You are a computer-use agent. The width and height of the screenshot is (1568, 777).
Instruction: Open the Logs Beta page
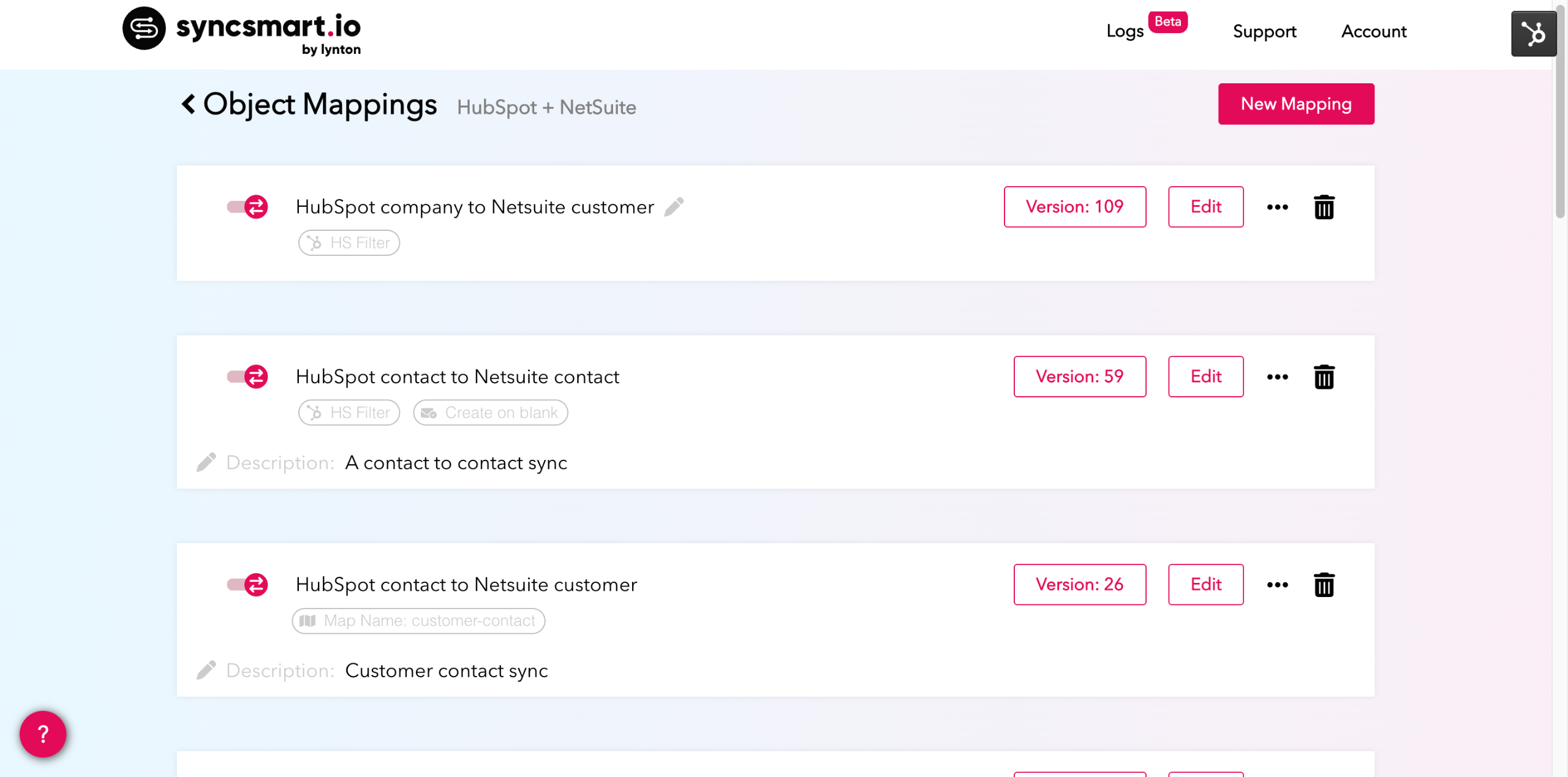pos(1125,31)
